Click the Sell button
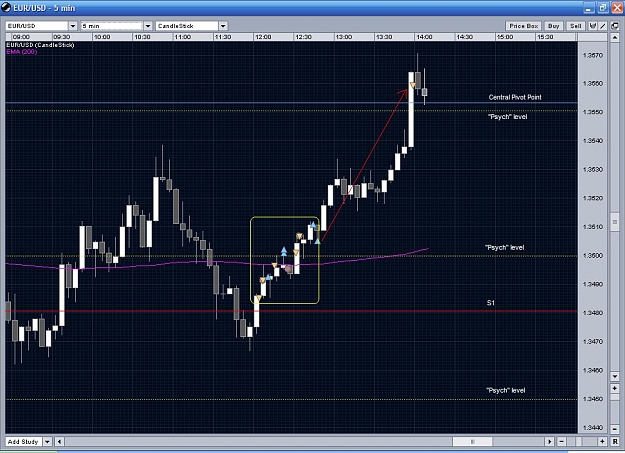625x453 pixels. pos(576,26)
